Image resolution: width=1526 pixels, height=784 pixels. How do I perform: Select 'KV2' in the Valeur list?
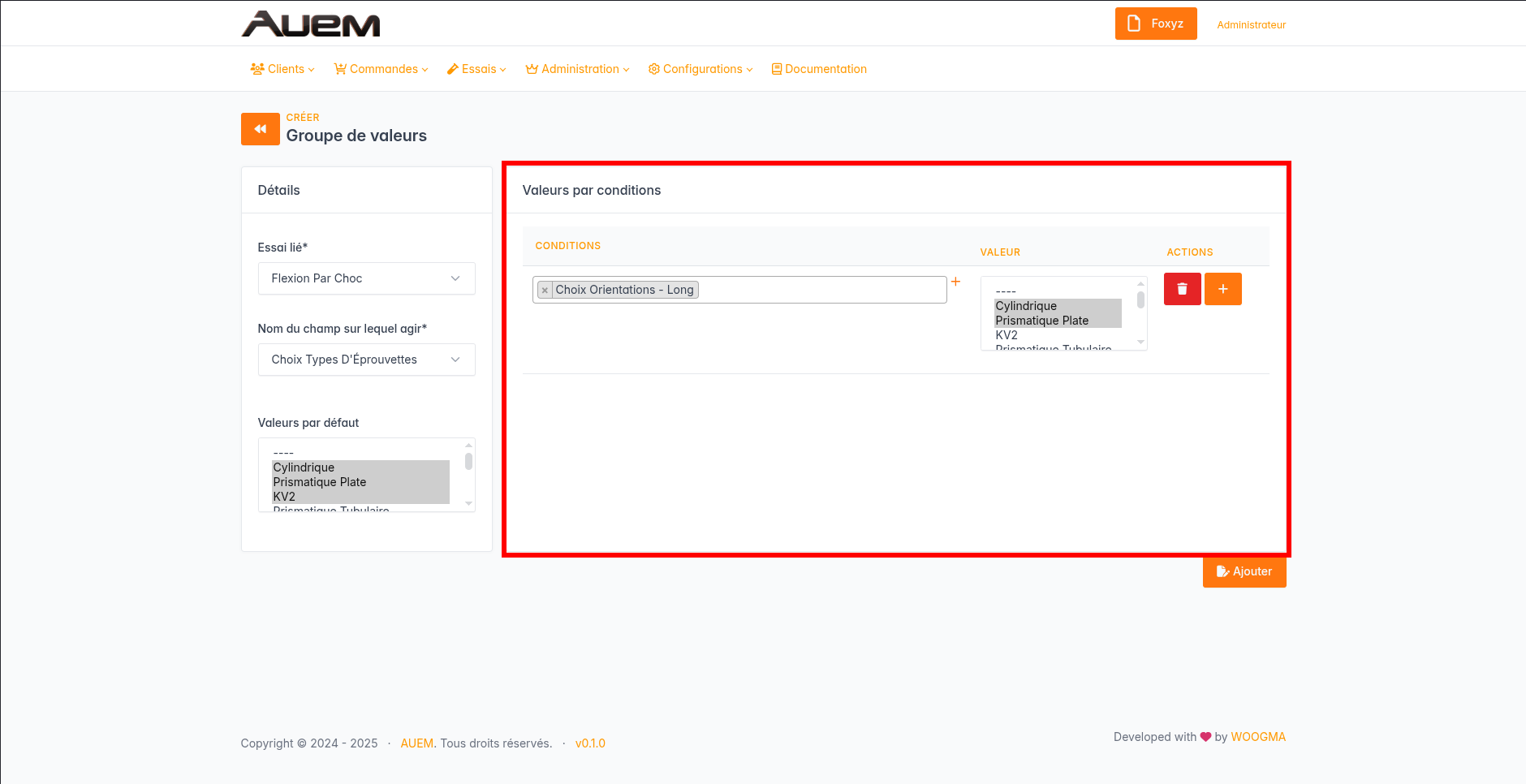tap(1007, 335)
